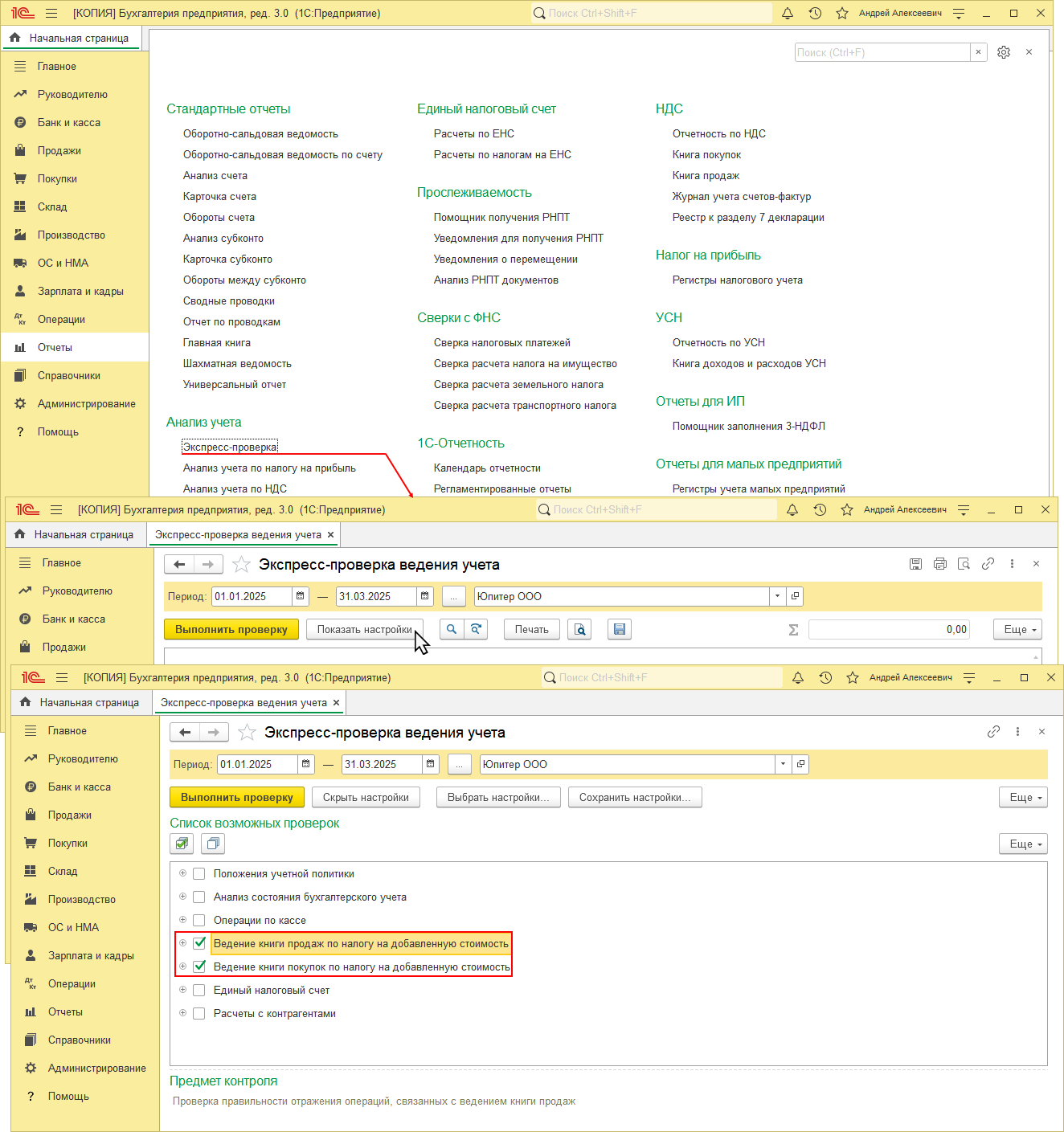
Task: Open the organization dropdown arrow in the middle window
Action: click(777, 596)
